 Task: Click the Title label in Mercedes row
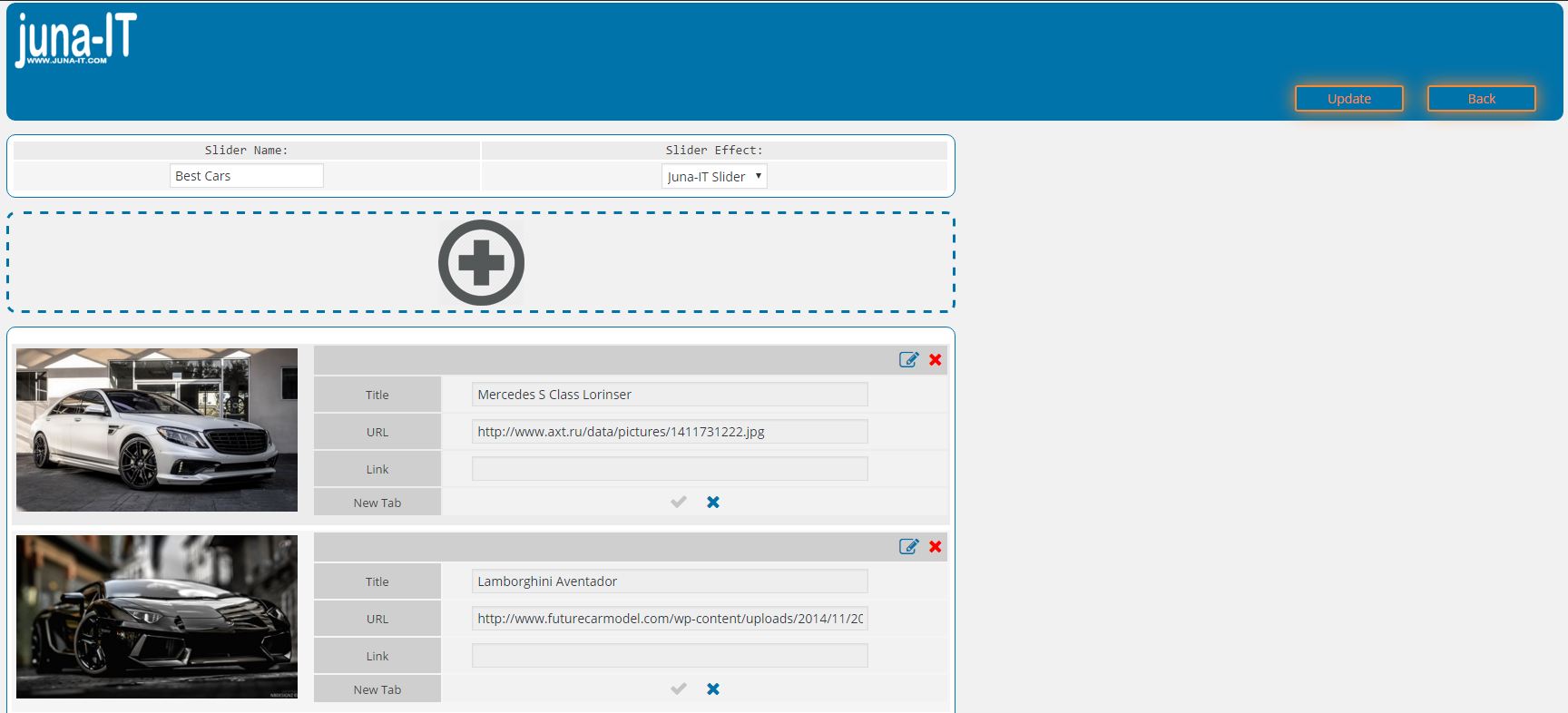pyautogui.click(x=377, y=395)
